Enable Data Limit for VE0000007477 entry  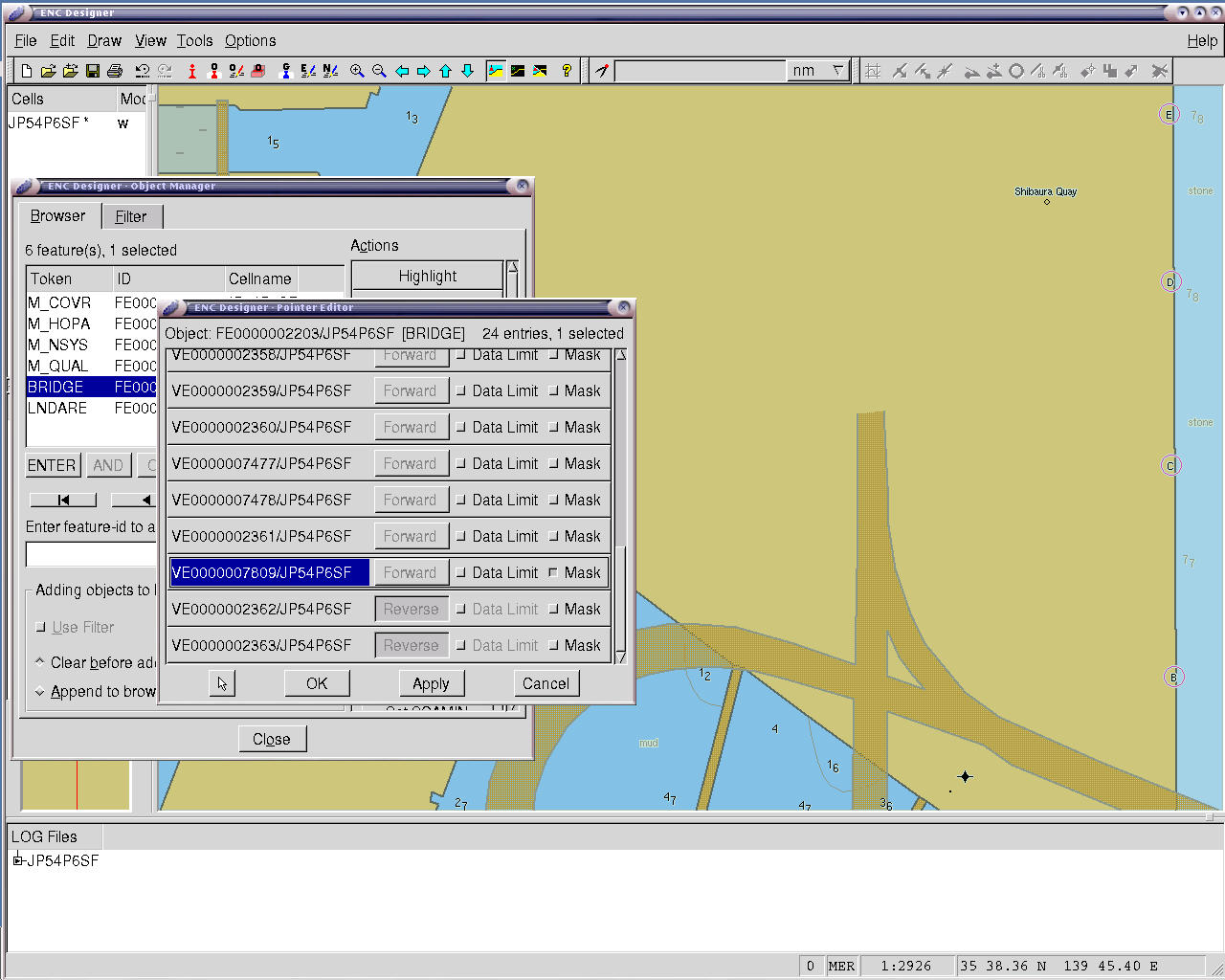click(461, 463)
